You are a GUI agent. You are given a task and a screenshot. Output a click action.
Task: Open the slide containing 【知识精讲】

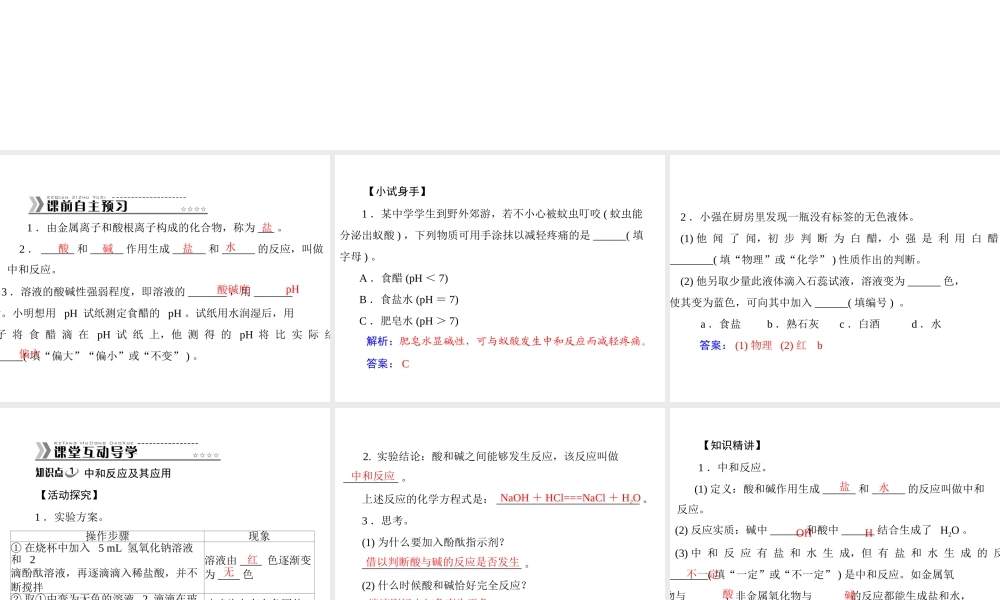click(835, 504)
